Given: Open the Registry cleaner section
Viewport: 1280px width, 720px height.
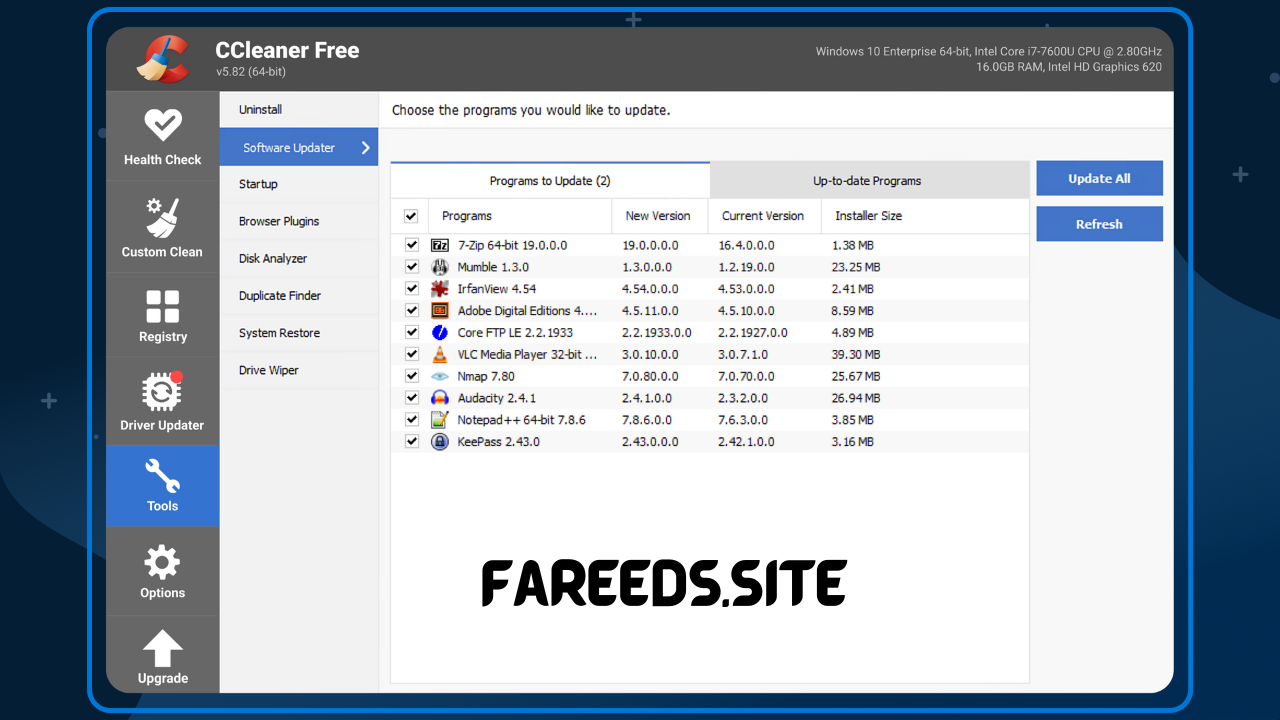Looking at the screenshot, I should [x=162, y=316].
